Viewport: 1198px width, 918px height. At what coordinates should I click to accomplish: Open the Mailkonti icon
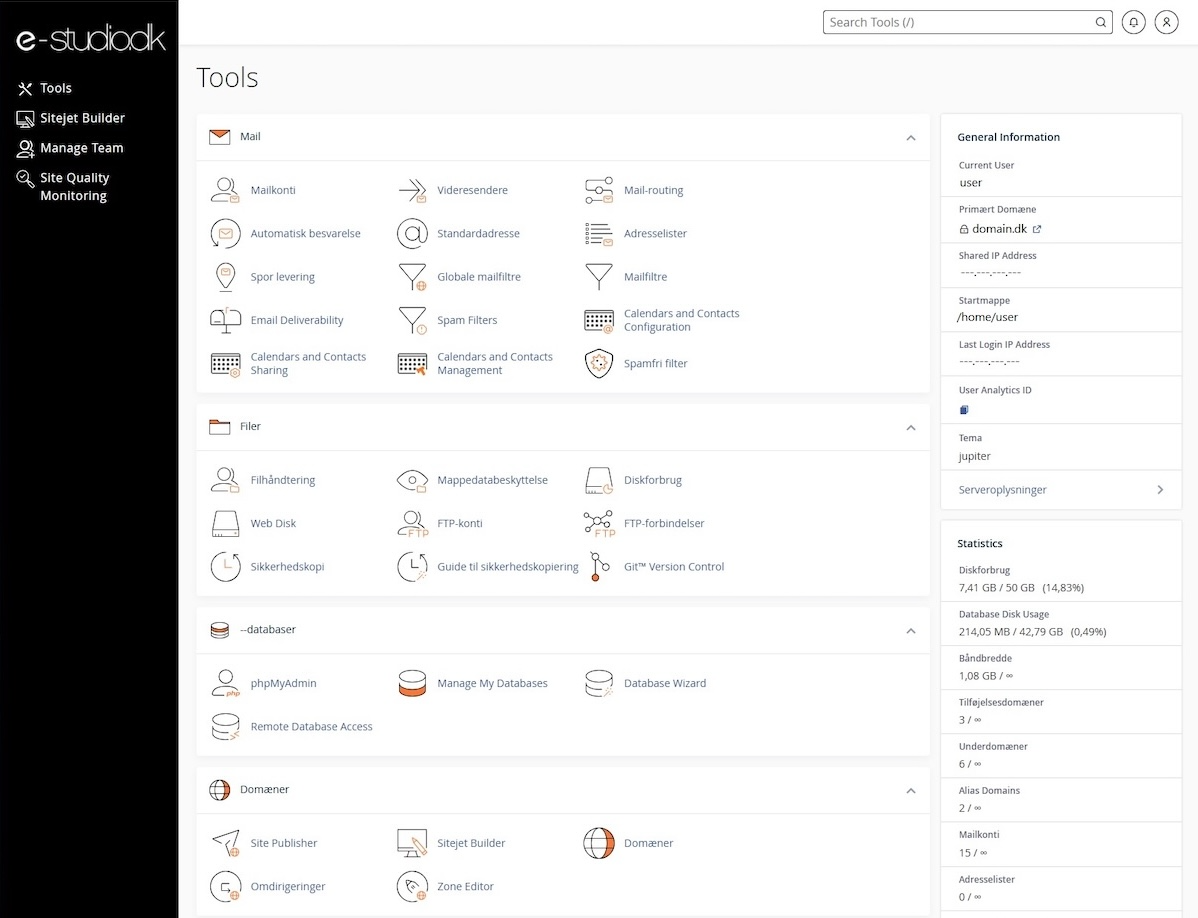tap(225, 190)
